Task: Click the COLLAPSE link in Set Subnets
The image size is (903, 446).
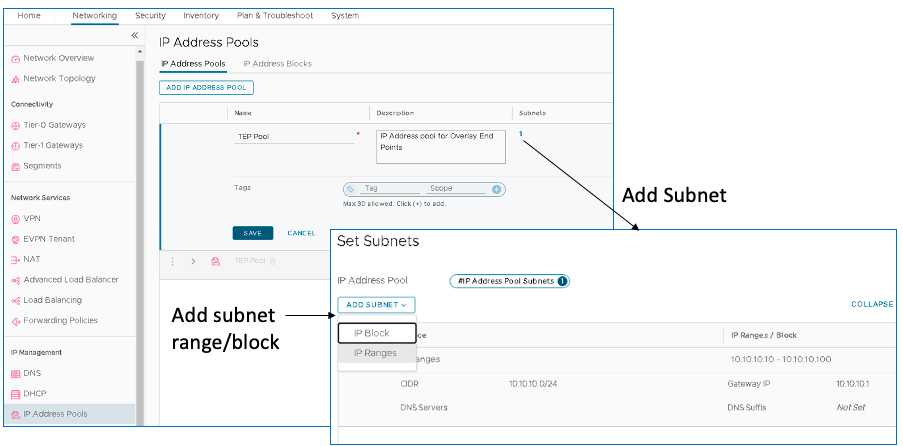Action: [x=871, y=304]
